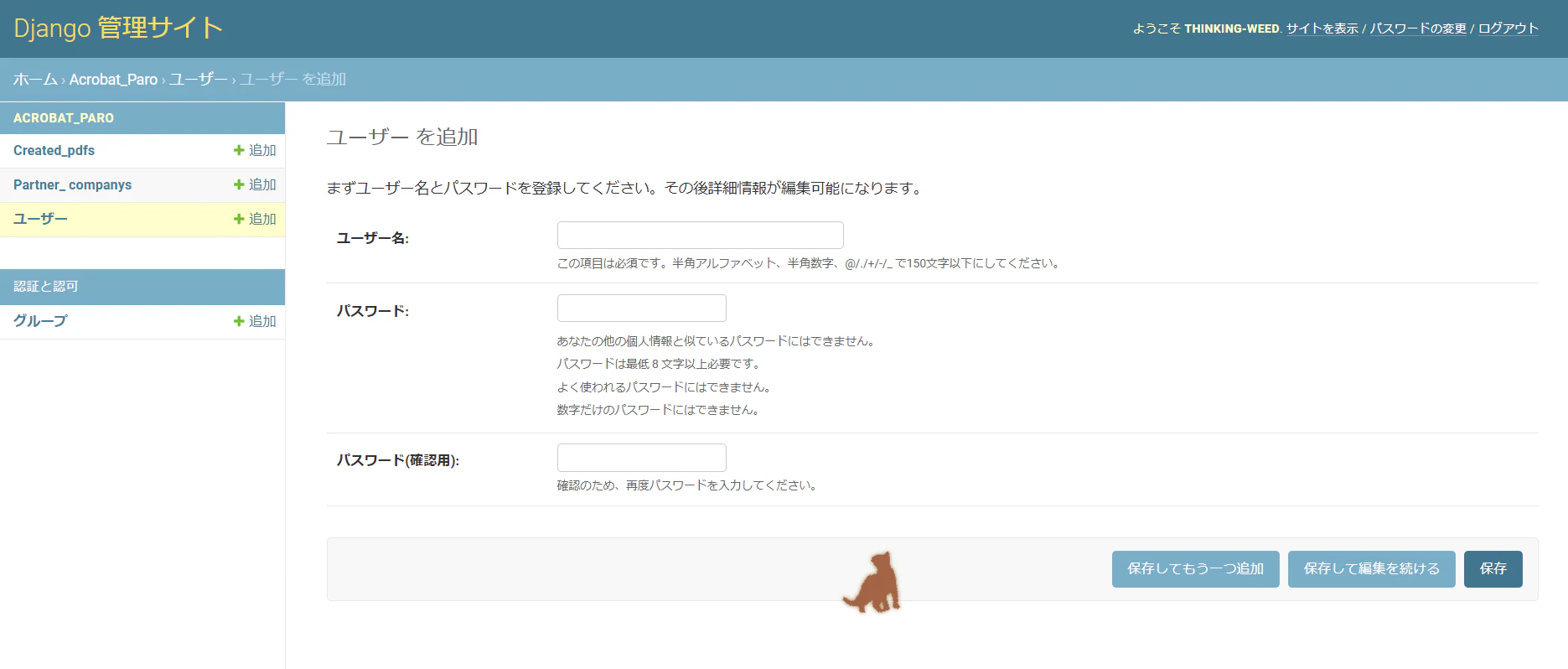Screen dimensions: 1568x669
Task: Click the ユーザー を追加 page heading
Action: coord(402,137)
